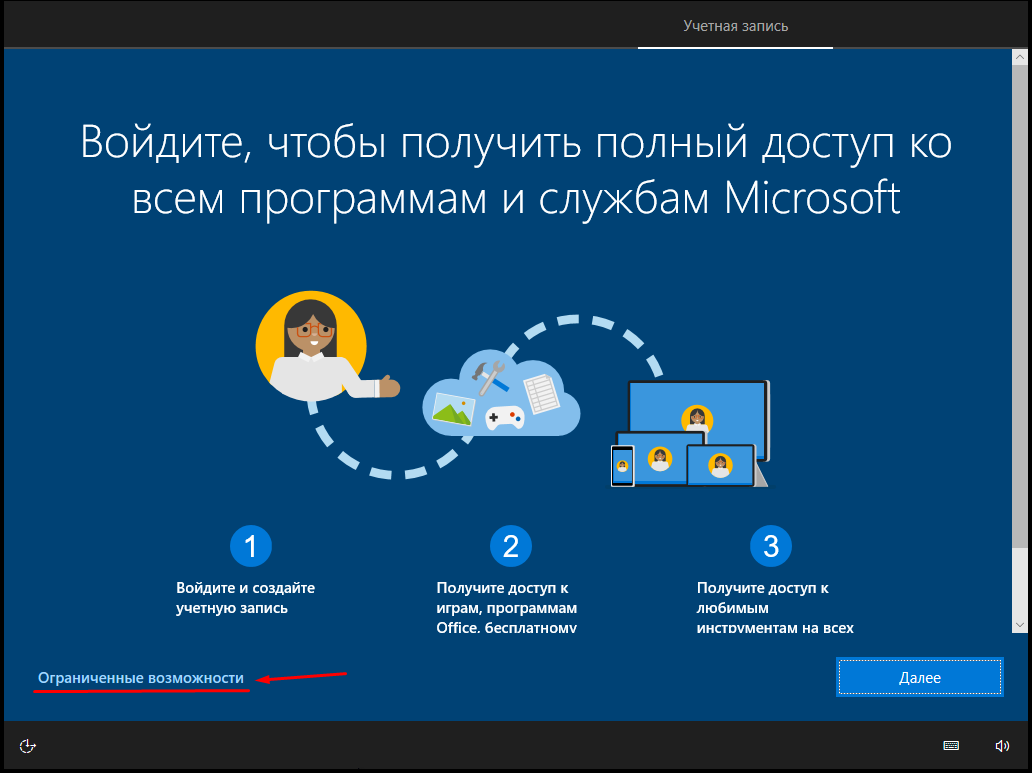Click the vertical scrollbar thumb
The height and width of the screenshot is (773, 1032).
pos(1019,306)
